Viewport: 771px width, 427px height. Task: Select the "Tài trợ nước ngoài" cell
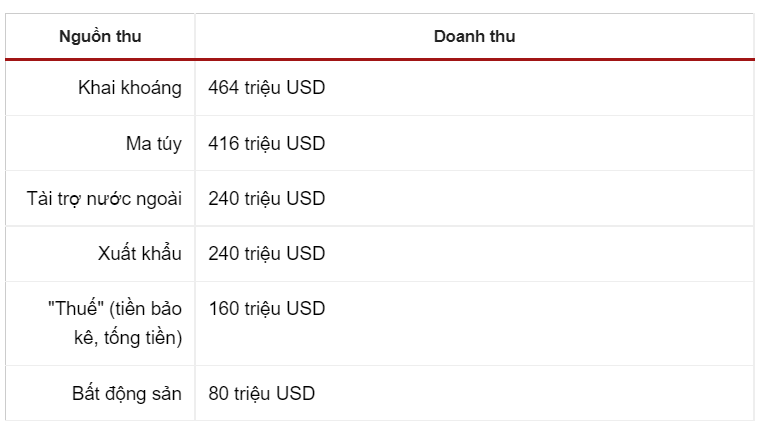coord(104,198)
